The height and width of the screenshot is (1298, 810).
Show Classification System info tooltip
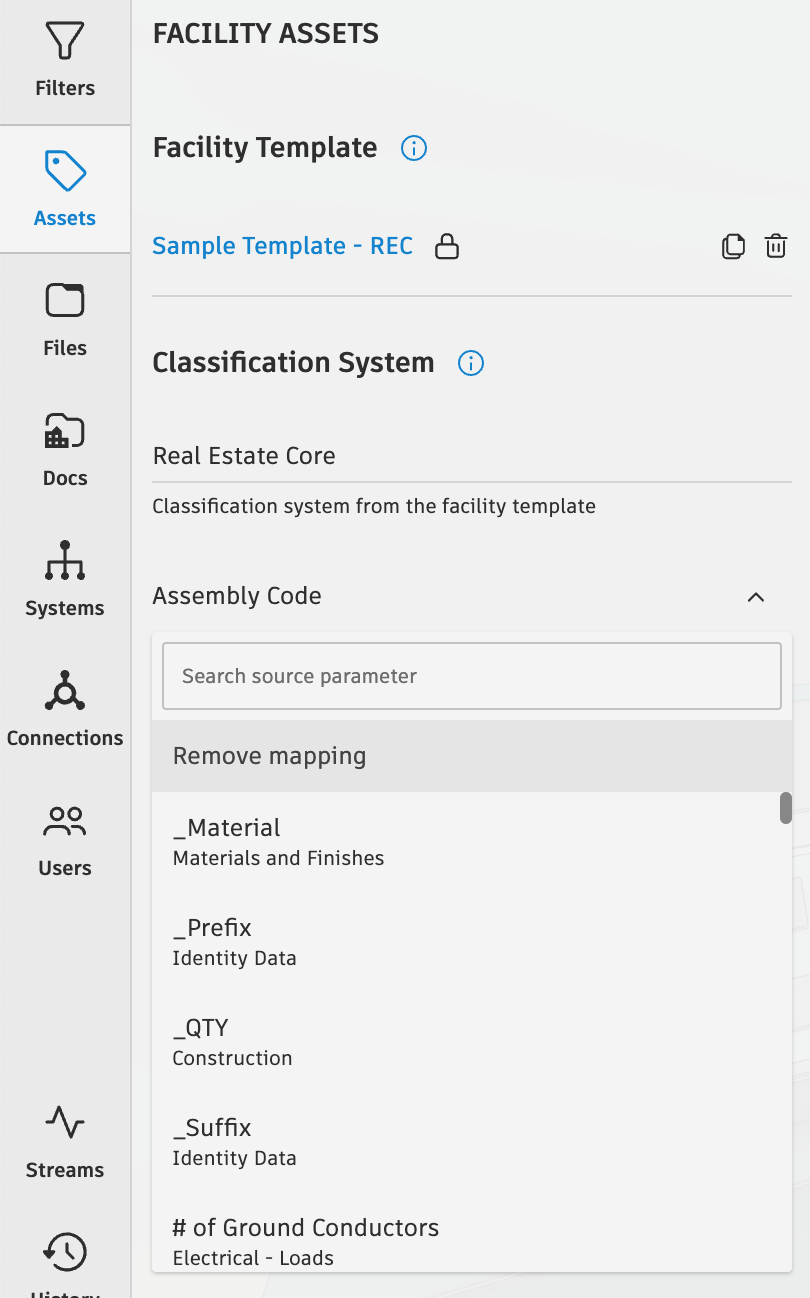(x=471, y=362)
